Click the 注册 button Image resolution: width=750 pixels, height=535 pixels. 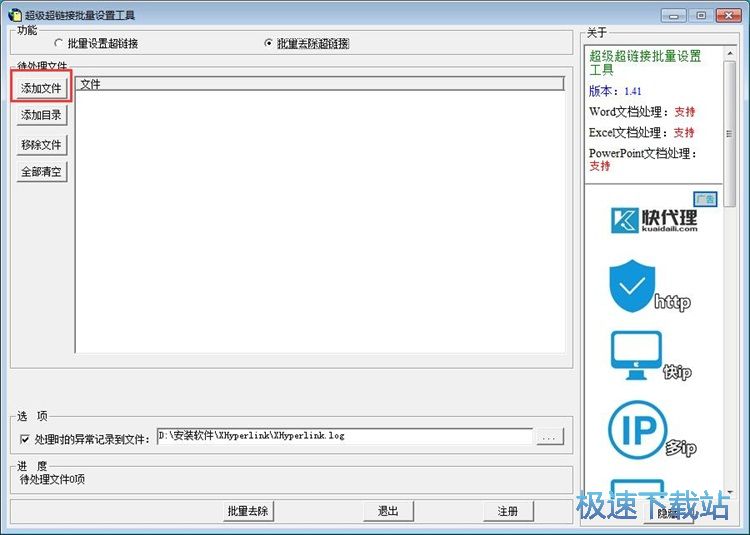tap(507, 511)
